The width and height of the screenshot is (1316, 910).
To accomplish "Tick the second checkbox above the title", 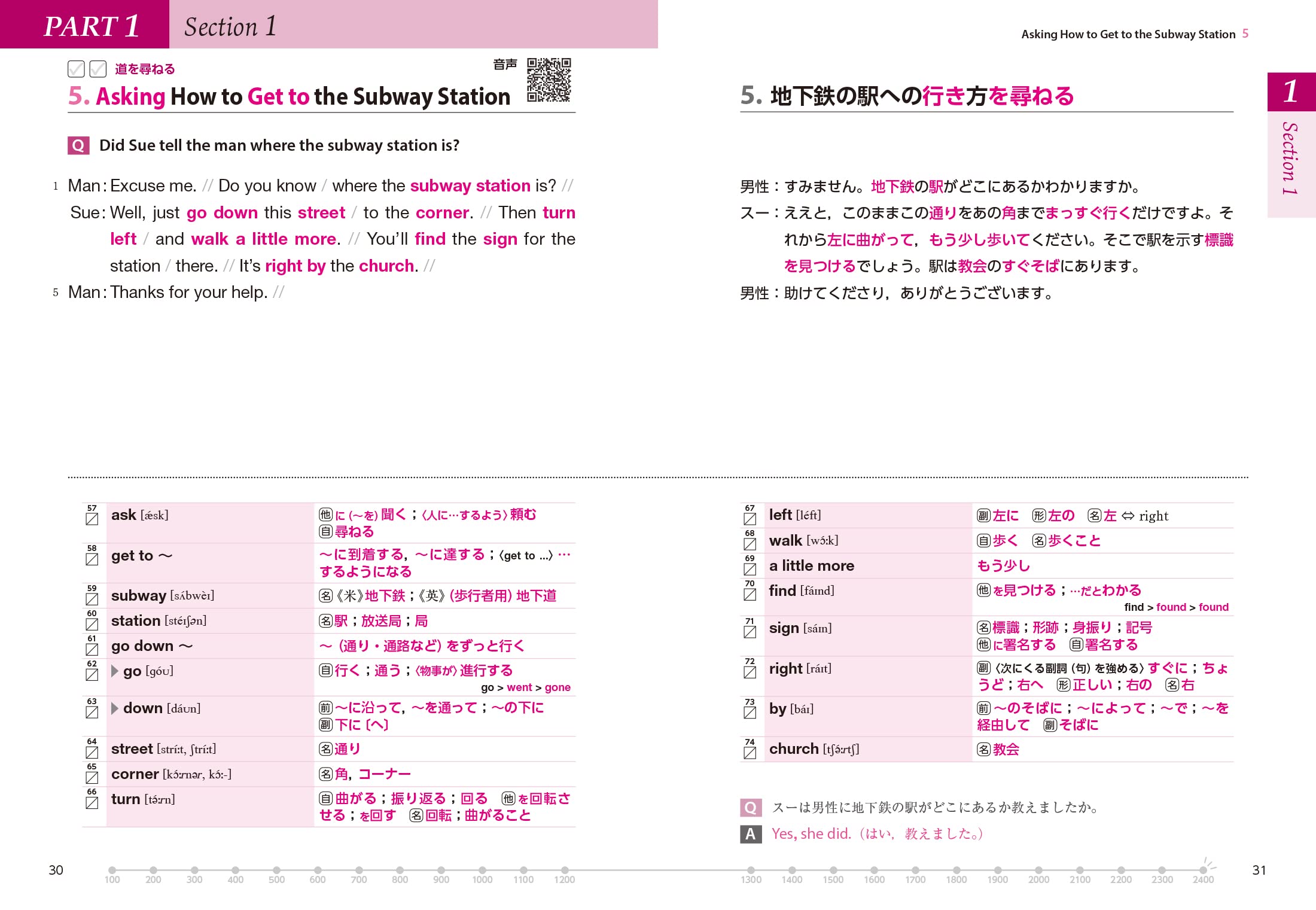I will tap(98, 69).
